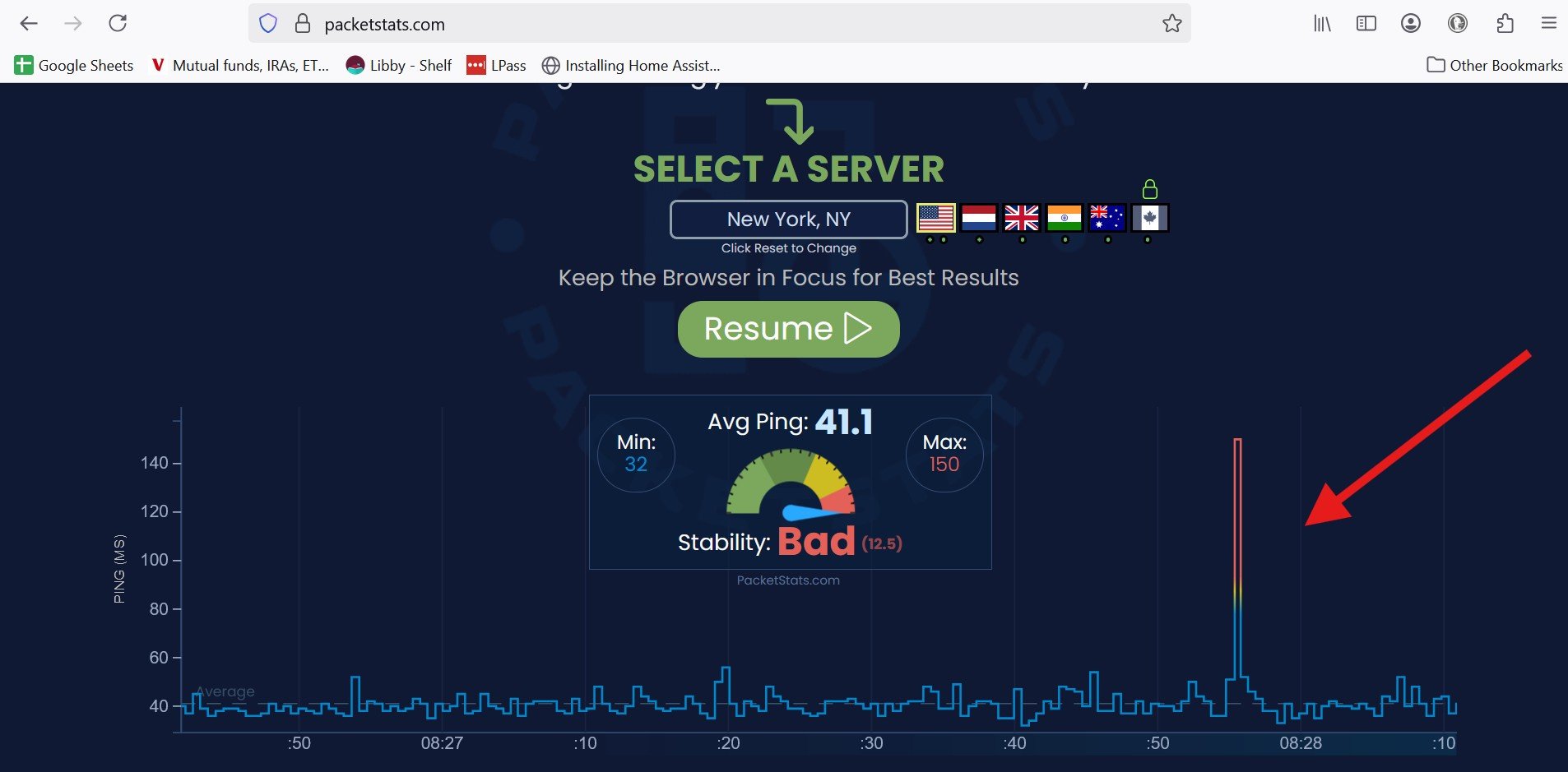1568x772 pixels.
Task: Click the :40 time axis label
Action: [x=1014, y=743]
